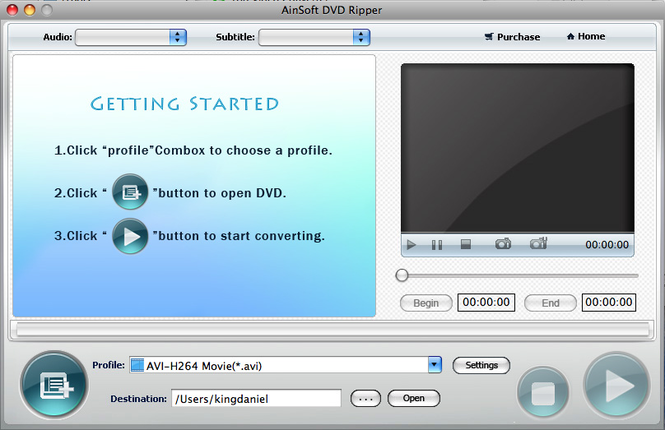Take a snapshot with the camera icon
665x430 pixels.
pyautogui.click(x=503, y=244)
